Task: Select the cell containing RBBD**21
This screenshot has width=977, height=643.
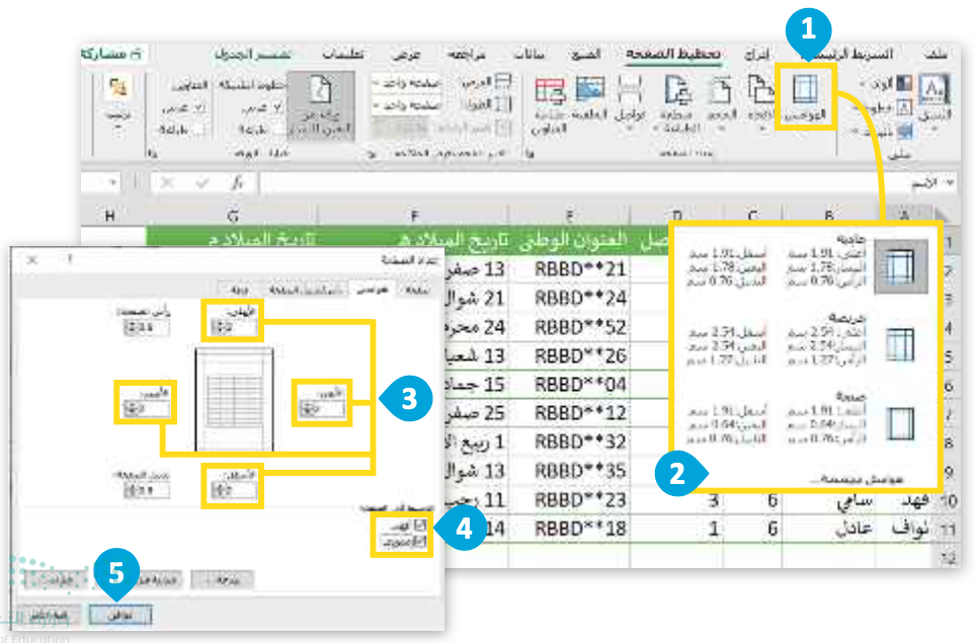Action: point(570,269)
